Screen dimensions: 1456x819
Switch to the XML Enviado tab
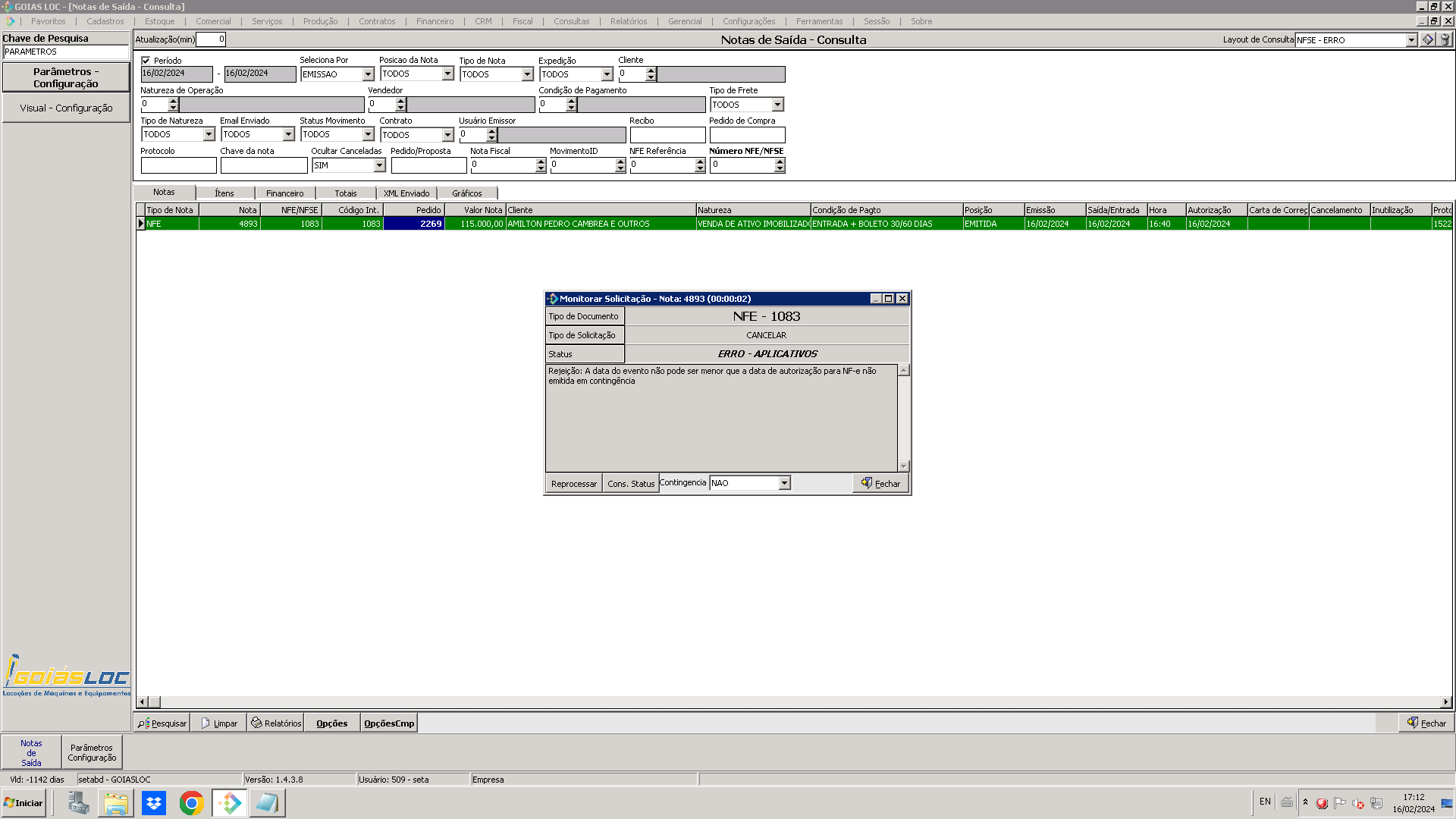click(x=406, y=193)
